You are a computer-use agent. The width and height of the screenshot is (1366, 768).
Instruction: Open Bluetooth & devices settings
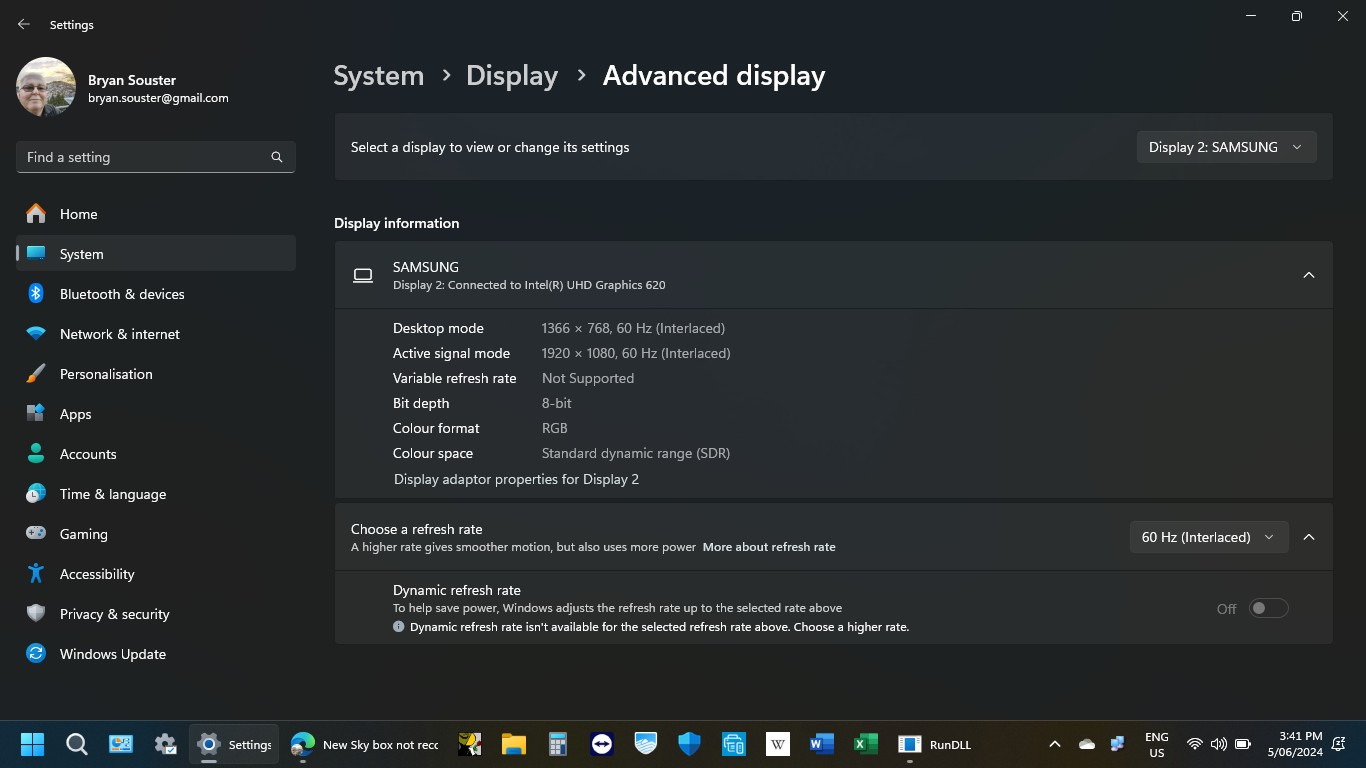(x=156, y=294)
